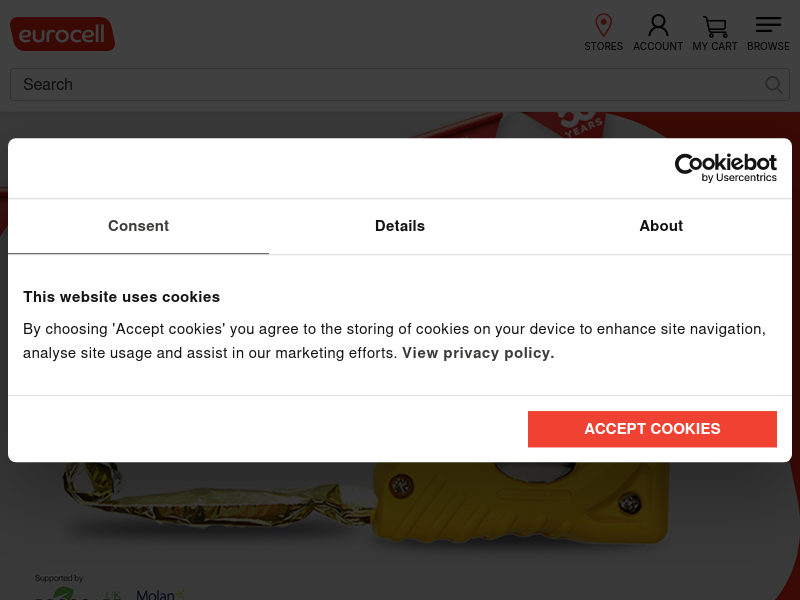Open the Stores location pin icon
This screenshot has height=600, width=800.
click(603, 26)
